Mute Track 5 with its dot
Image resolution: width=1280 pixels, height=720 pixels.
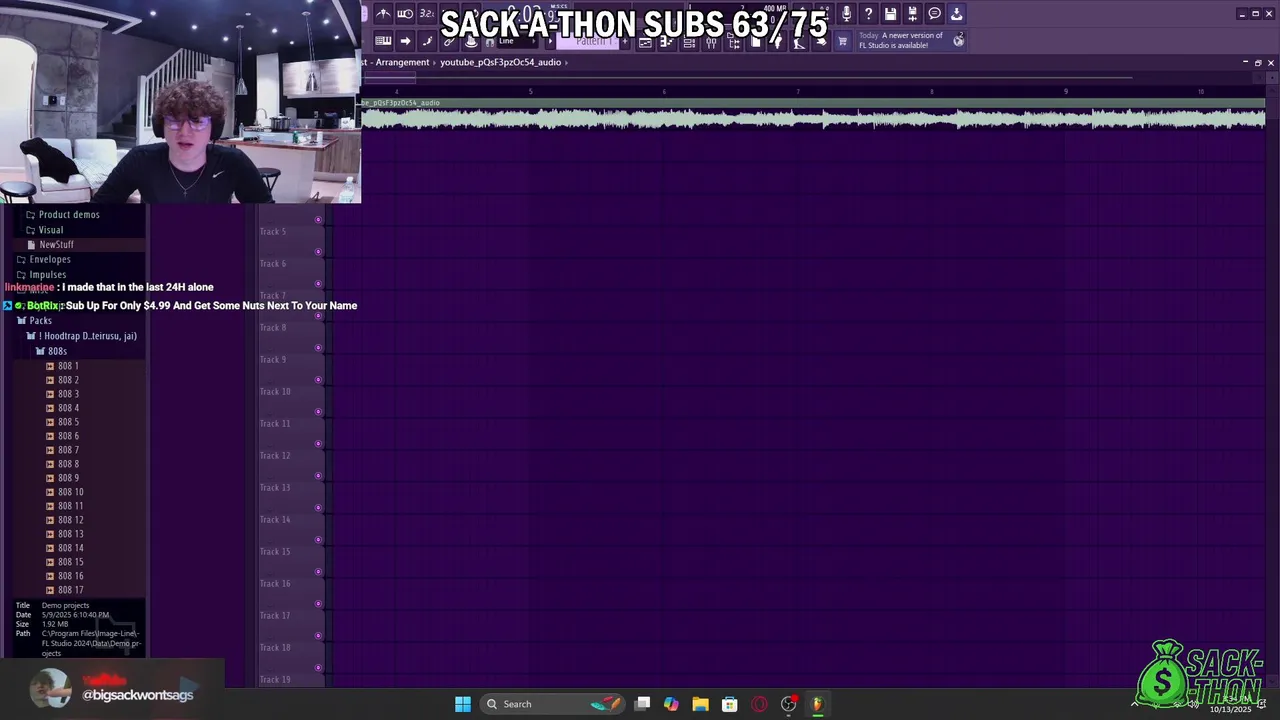coord(318,252)
